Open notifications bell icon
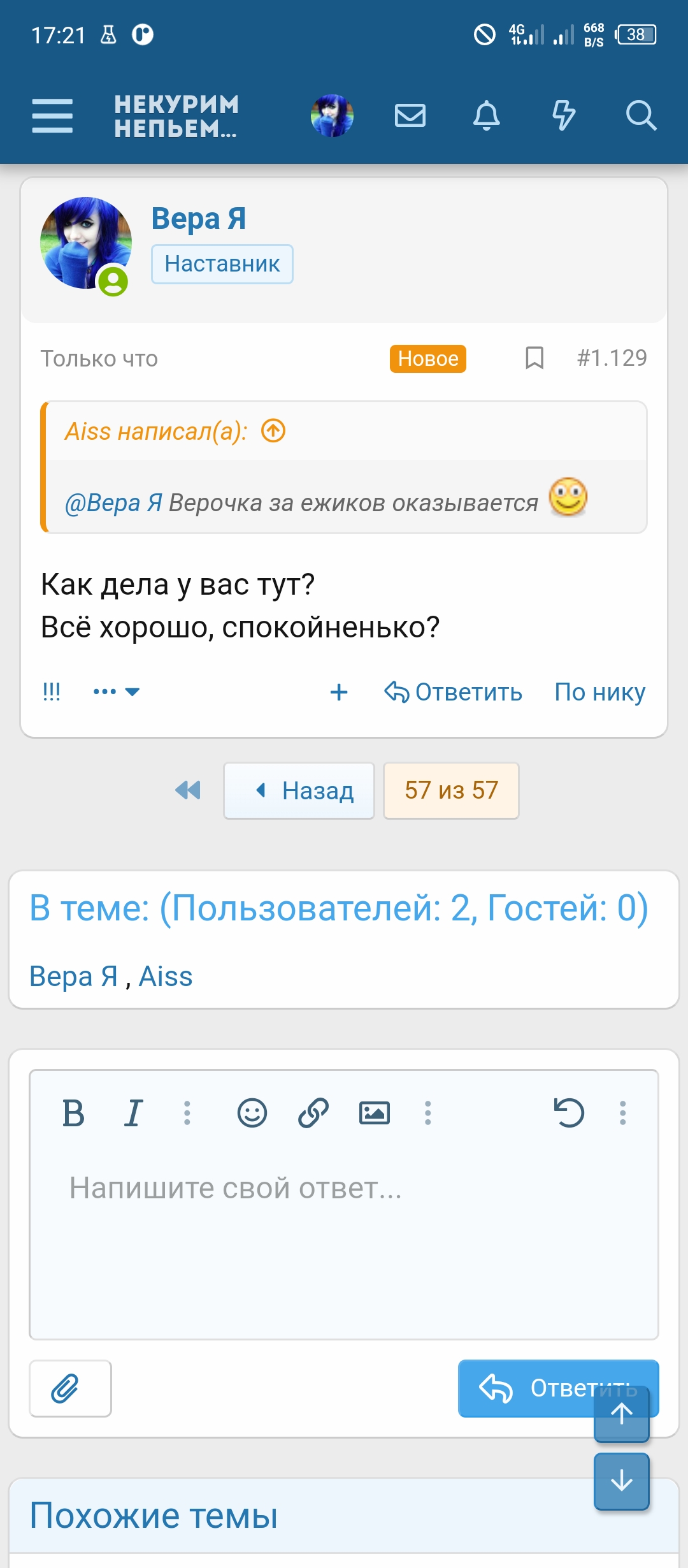The image size is (688, 1568). [x=486, y=116]
